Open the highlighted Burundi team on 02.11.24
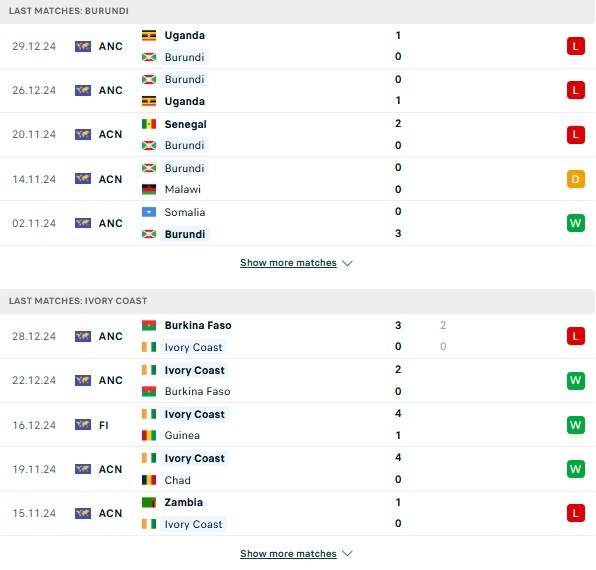596x570 pixels. tap(185, 234)
